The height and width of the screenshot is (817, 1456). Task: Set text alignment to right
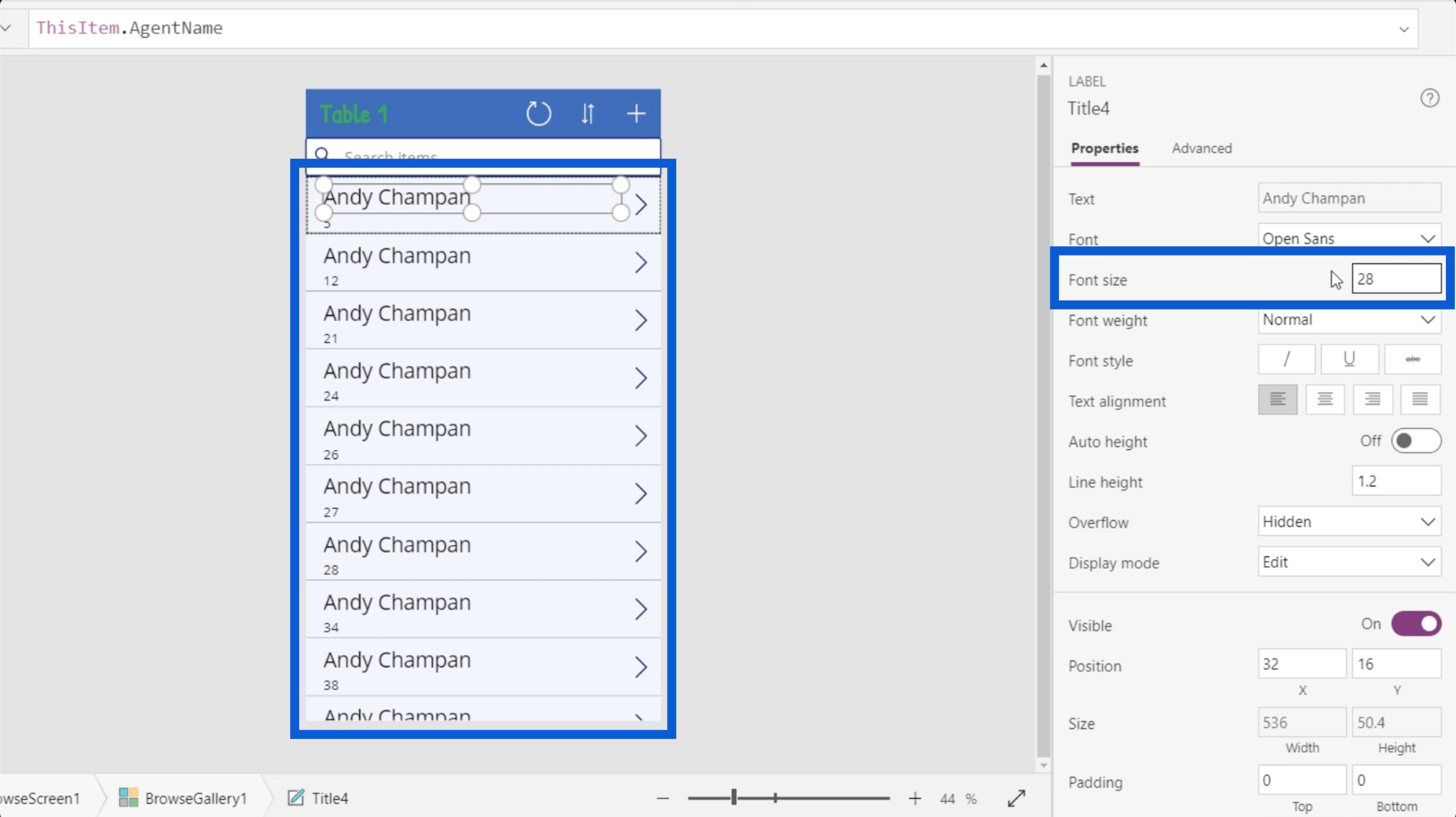(1372, 399)
